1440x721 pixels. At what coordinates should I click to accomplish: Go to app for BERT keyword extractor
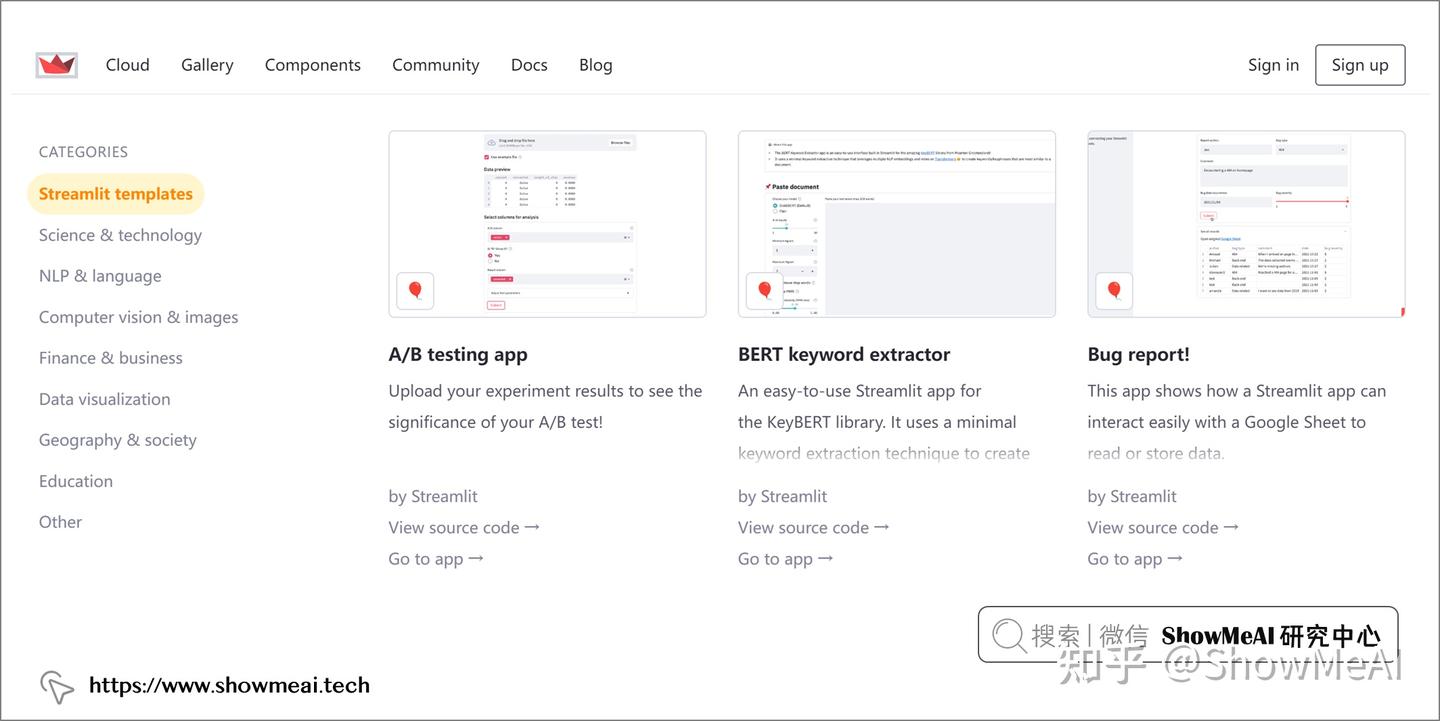point(786,559)
